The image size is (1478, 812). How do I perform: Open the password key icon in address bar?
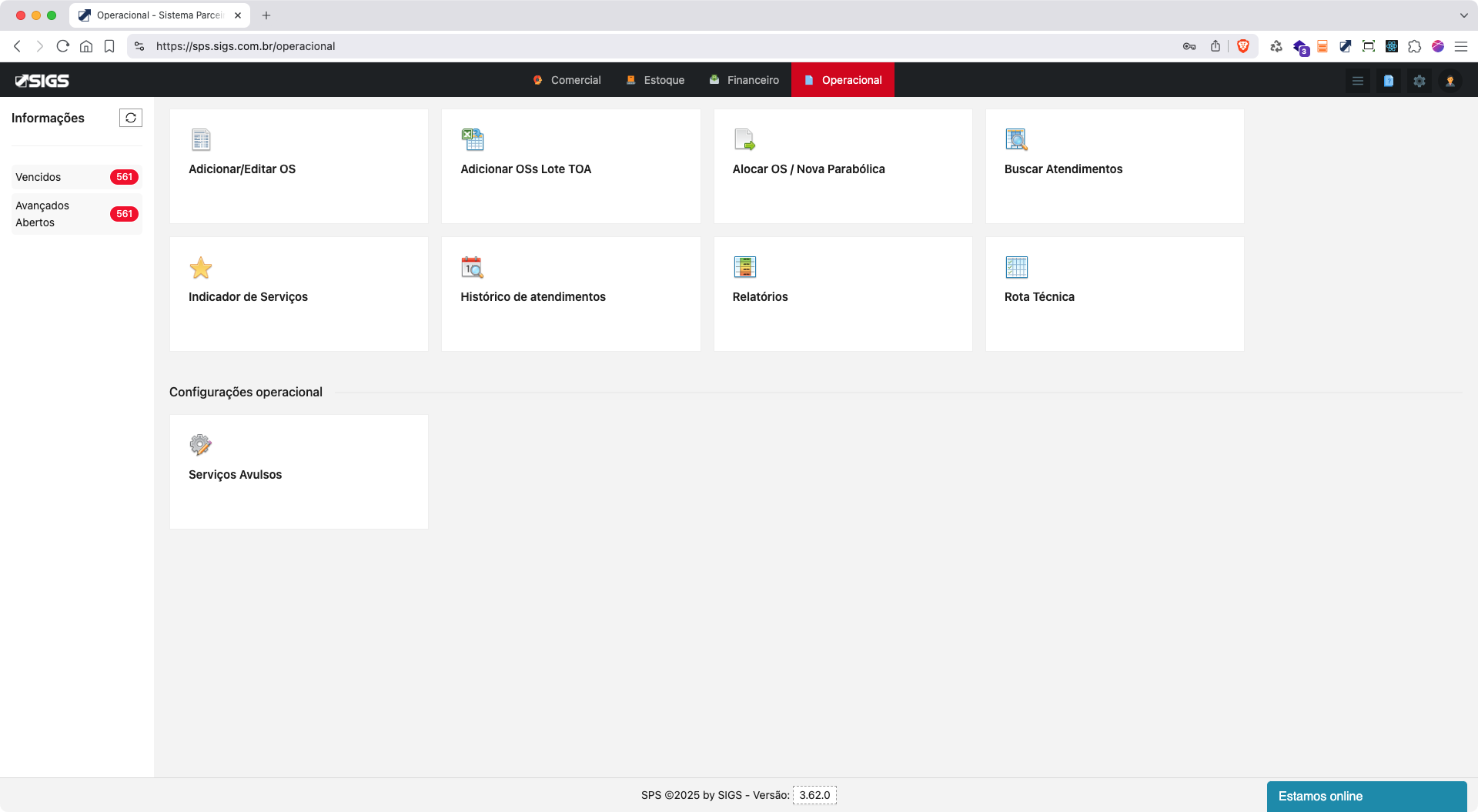click(x=1189, y=46)
